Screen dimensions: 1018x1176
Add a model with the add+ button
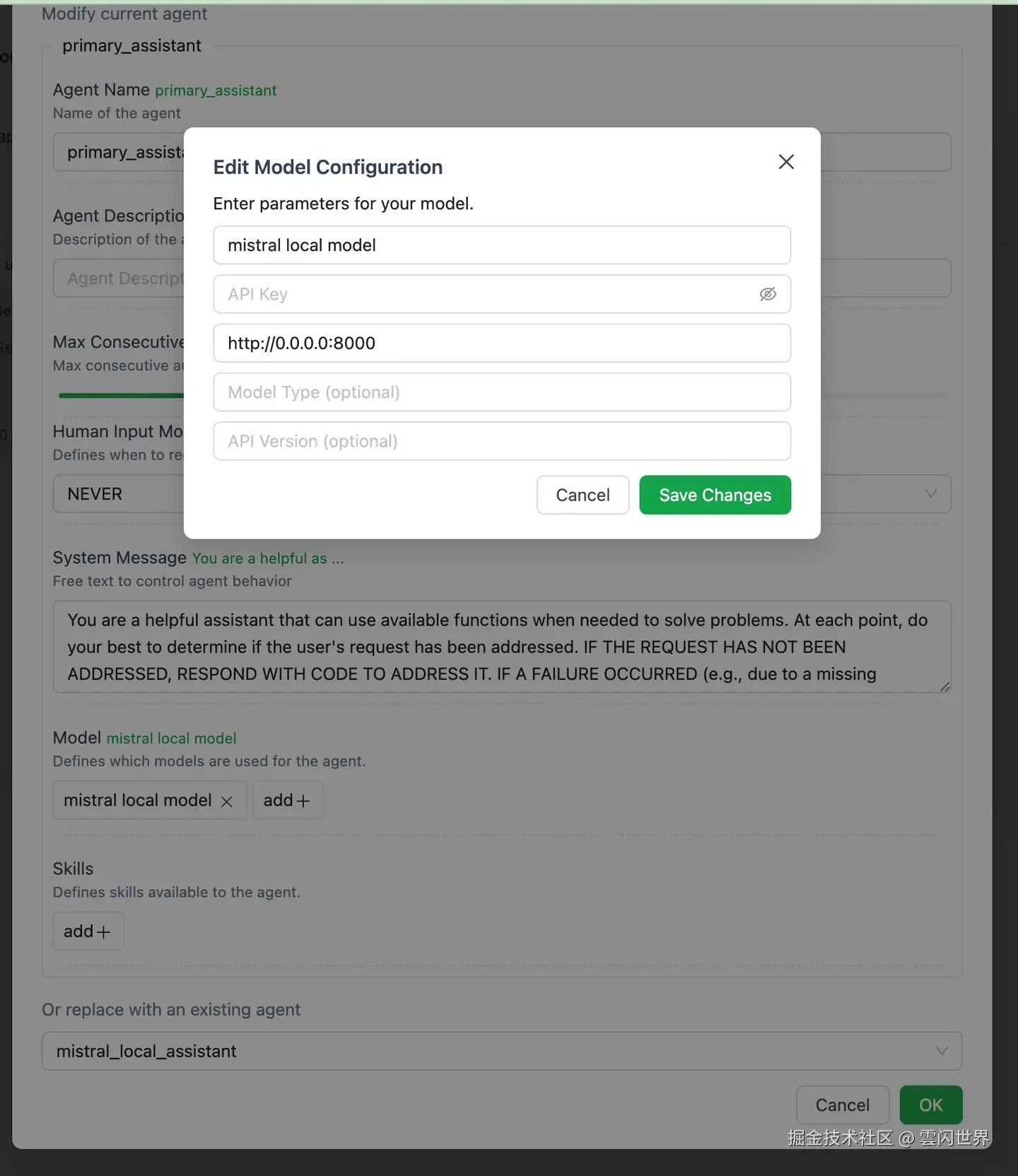click(x=287, y=800)
